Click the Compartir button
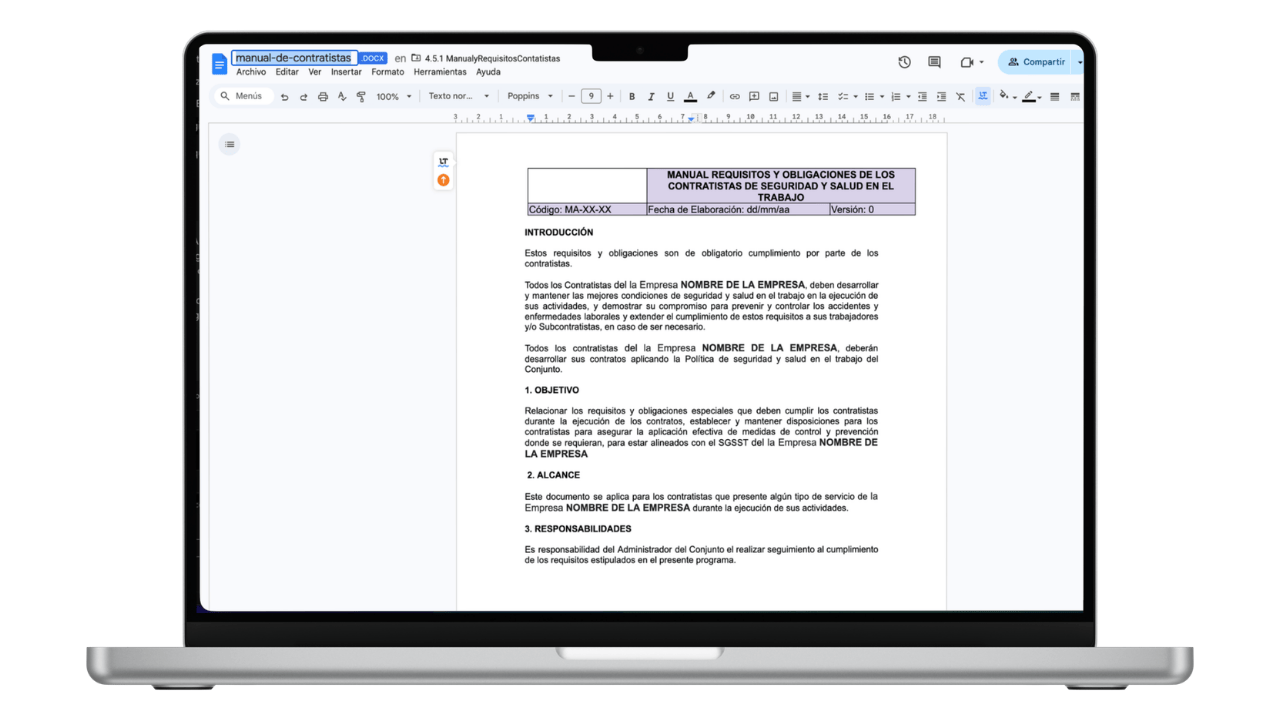 coord(1040,61)
